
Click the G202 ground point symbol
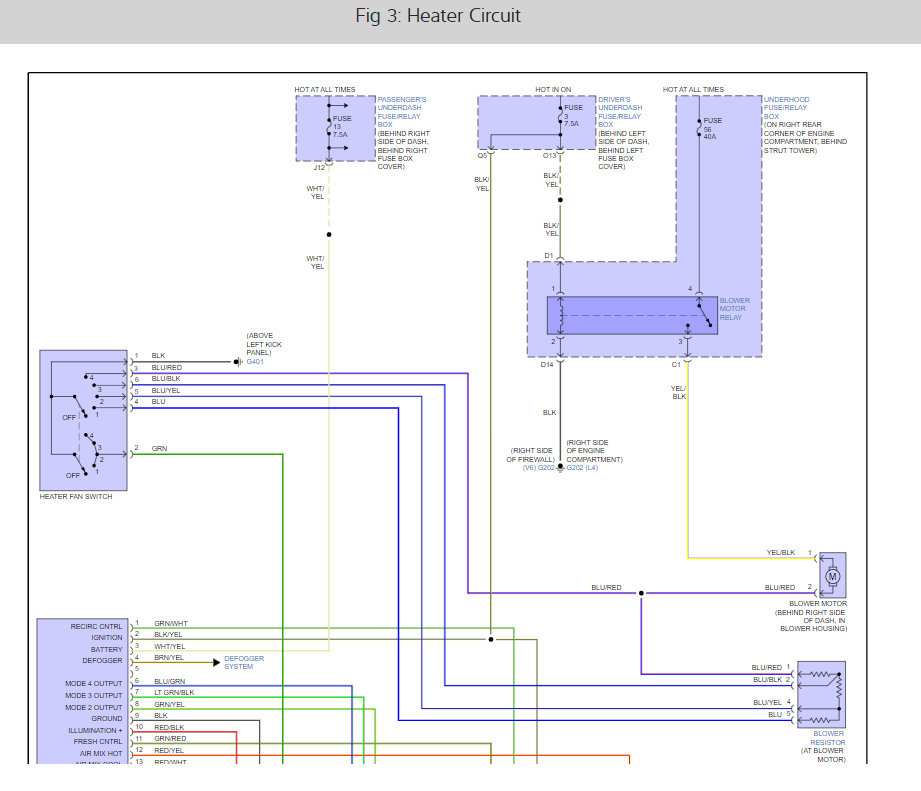coord(560,467)
